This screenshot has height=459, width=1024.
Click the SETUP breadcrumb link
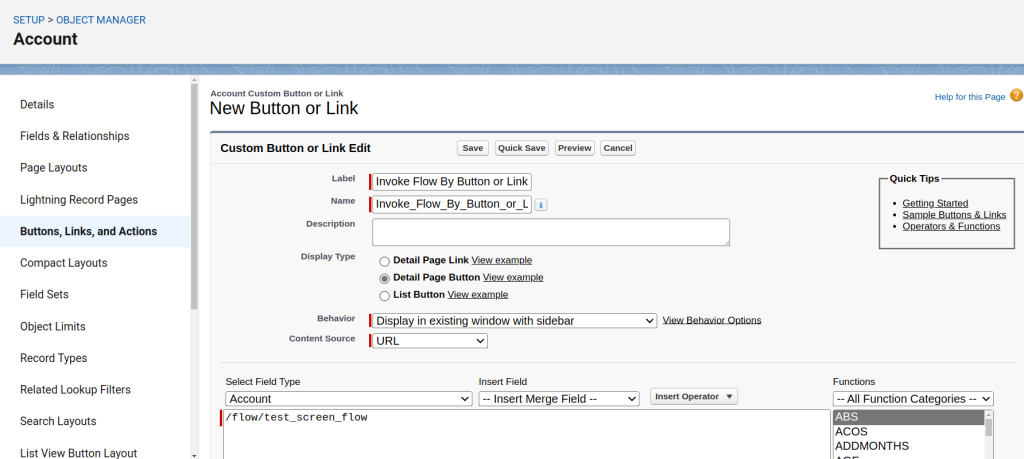(29, 20)
